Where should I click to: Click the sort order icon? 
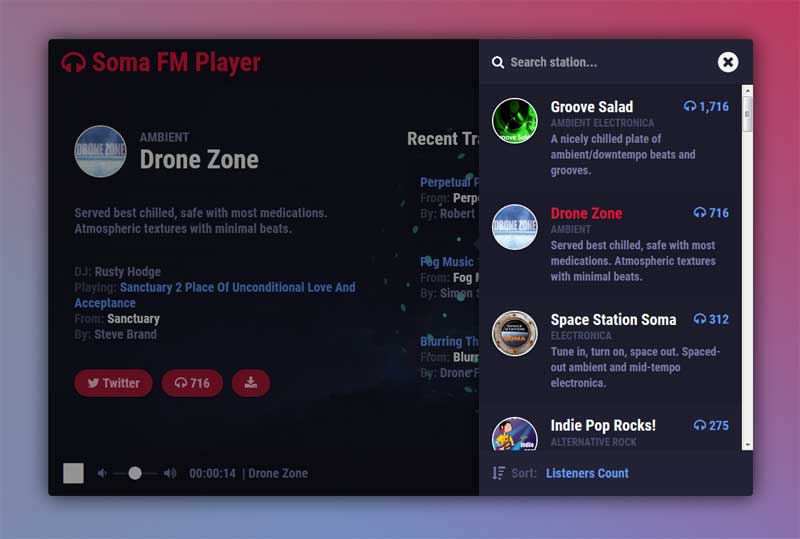pyautogui.click(x=498, y=473)
